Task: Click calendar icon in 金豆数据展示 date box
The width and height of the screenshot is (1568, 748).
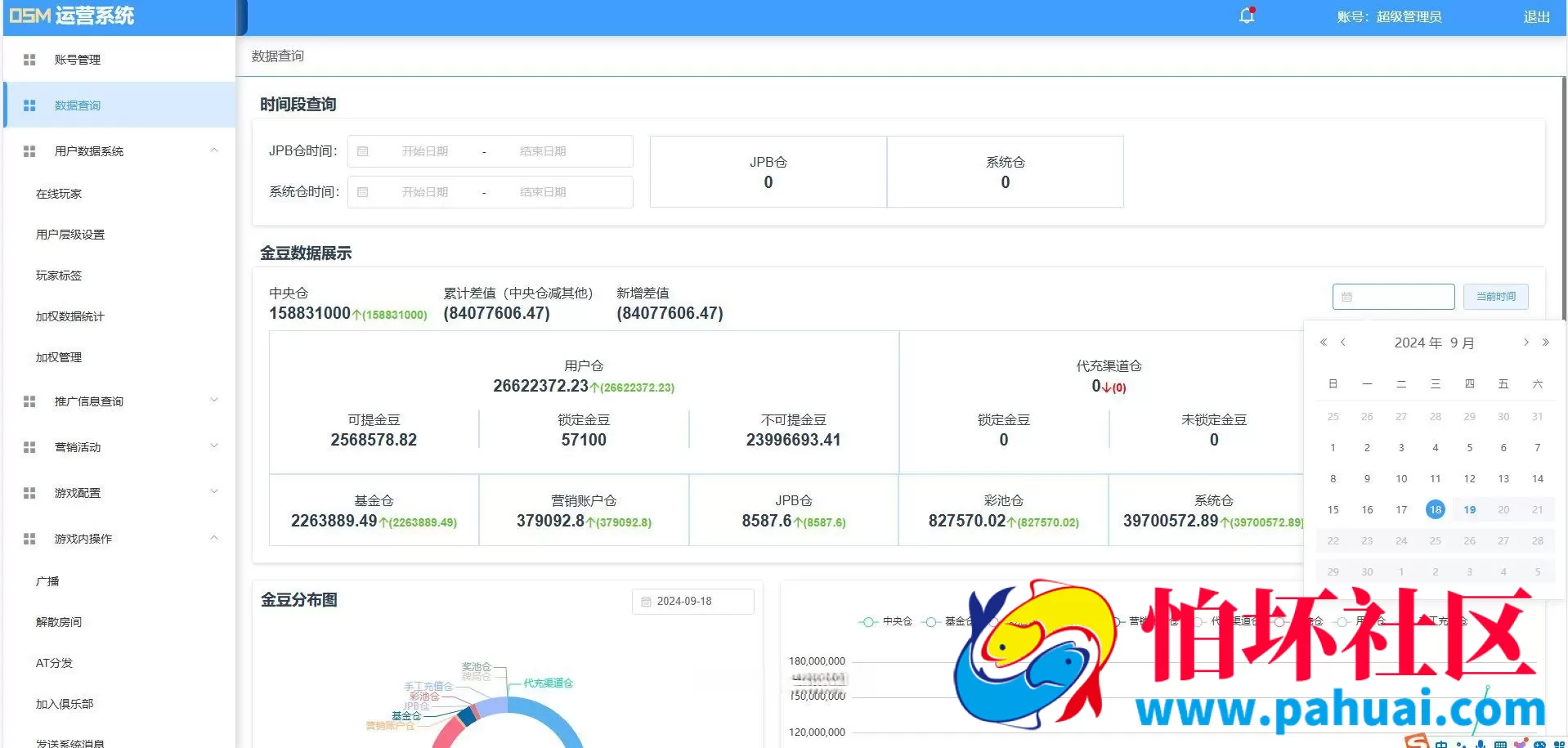Action: 1347,297
